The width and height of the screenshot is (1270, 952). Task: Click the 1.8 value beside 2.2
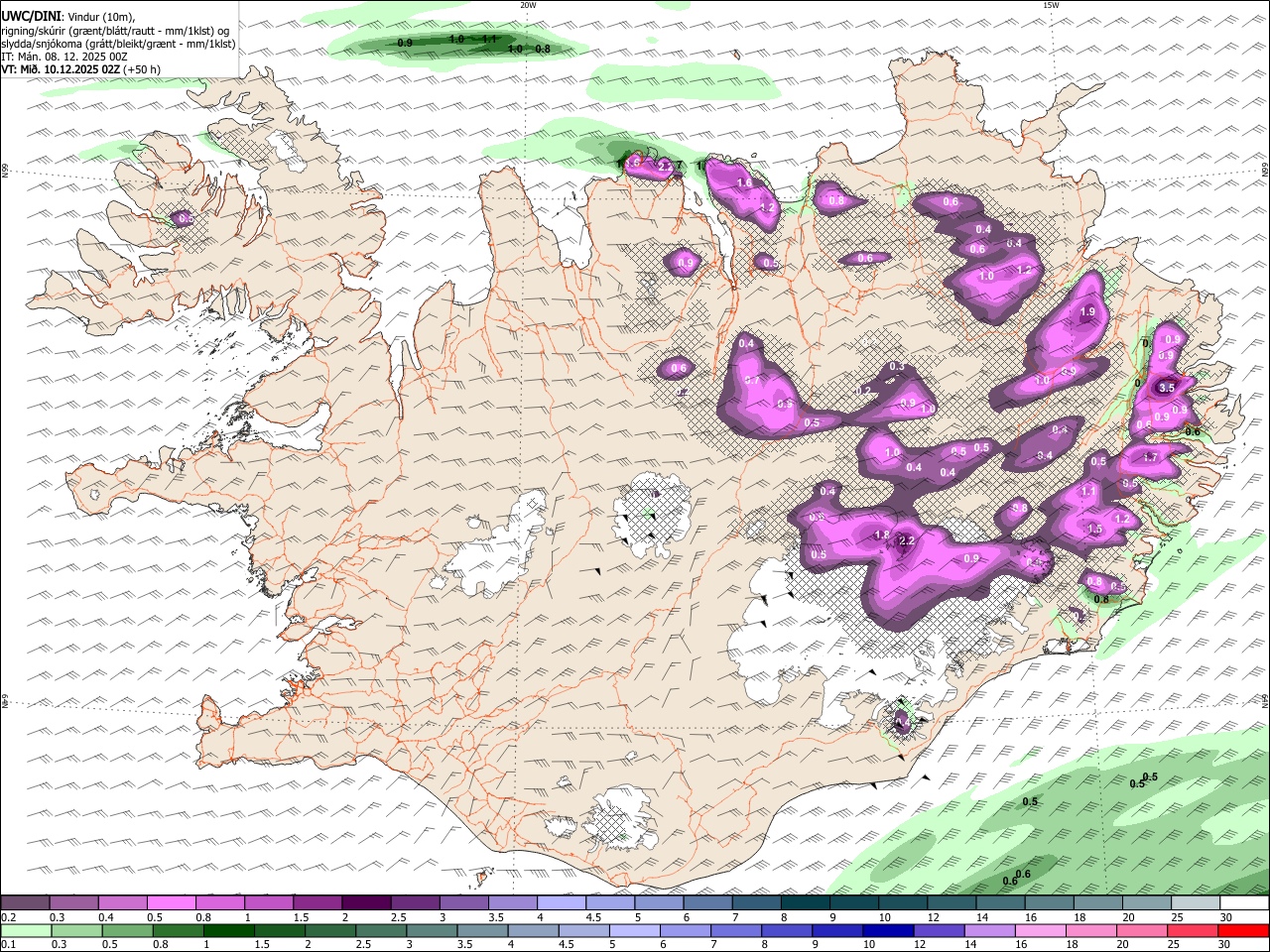tap(881, 535)
